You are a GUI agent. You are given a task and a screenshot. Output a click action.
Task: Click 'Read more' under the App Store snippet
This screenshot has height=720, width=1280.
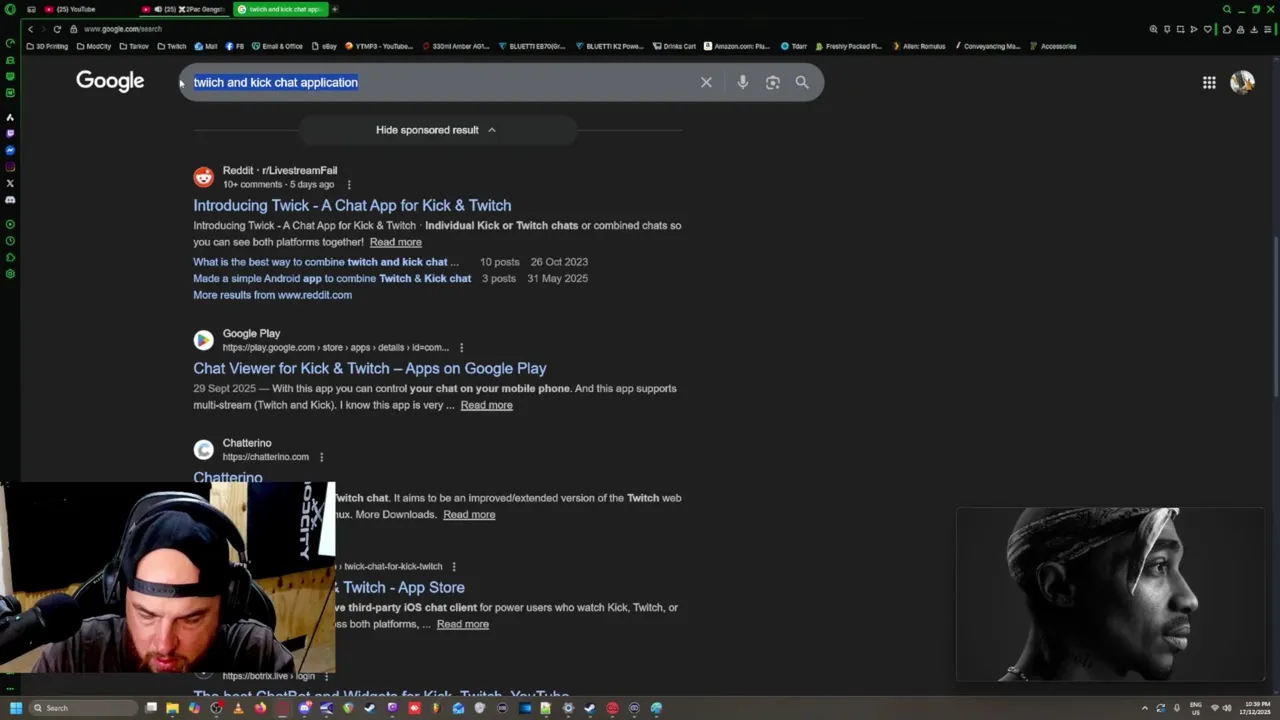click(462, 624)
